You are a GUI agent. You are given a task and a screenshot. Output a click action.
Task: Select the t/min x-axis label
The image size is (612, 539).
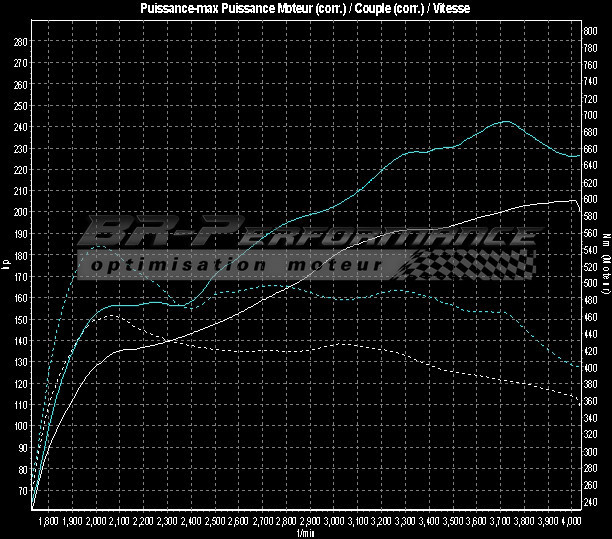click(x=306, y=532)
